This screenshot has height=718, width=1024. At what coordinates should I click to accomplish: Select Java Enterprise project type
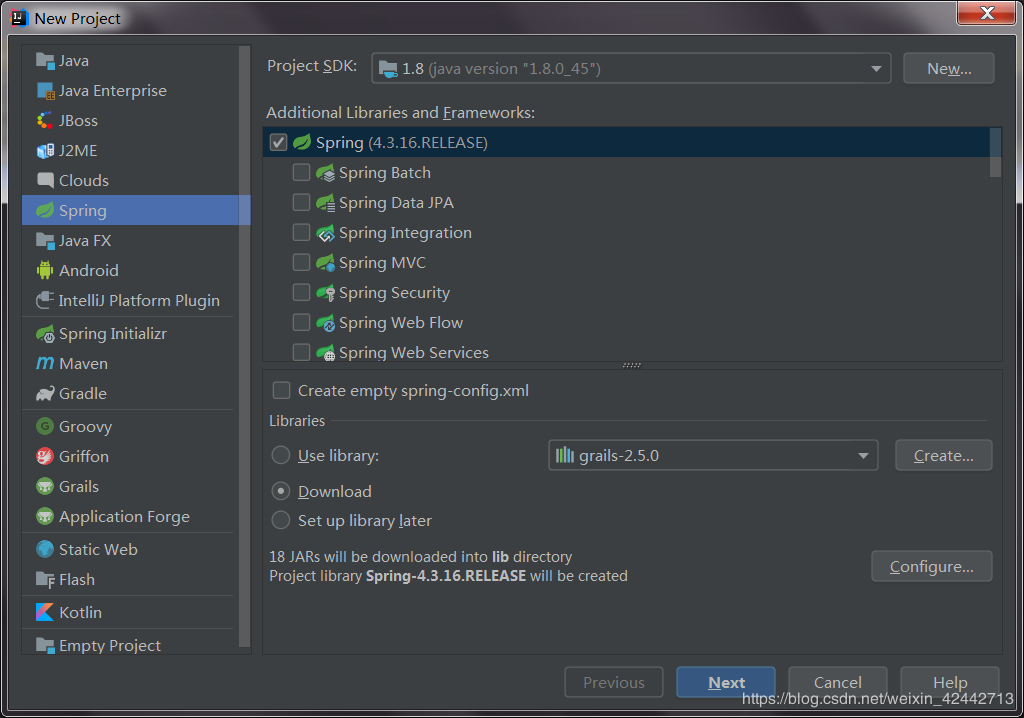112,90
